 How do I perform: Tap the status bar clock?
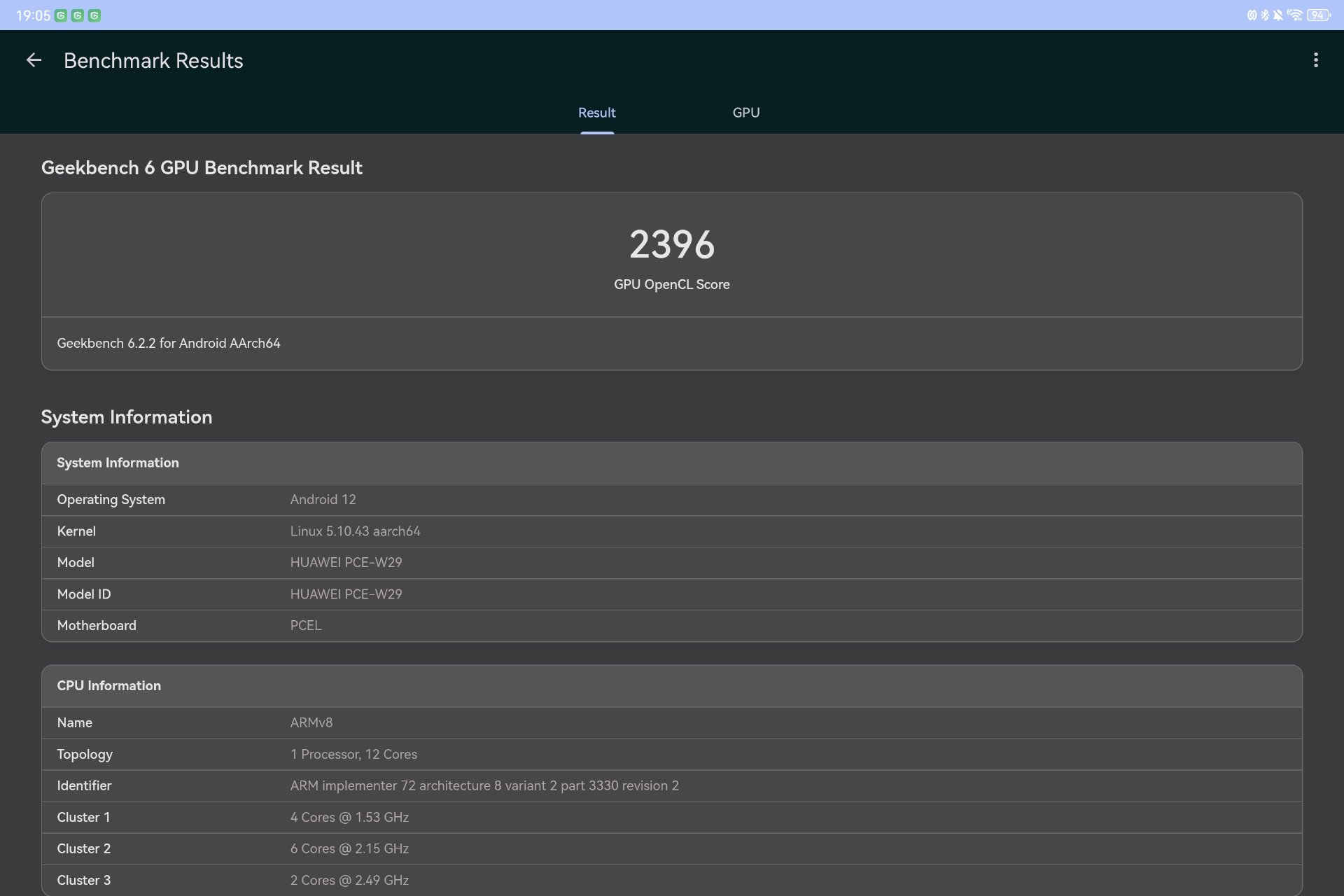[x=33, y=15]
